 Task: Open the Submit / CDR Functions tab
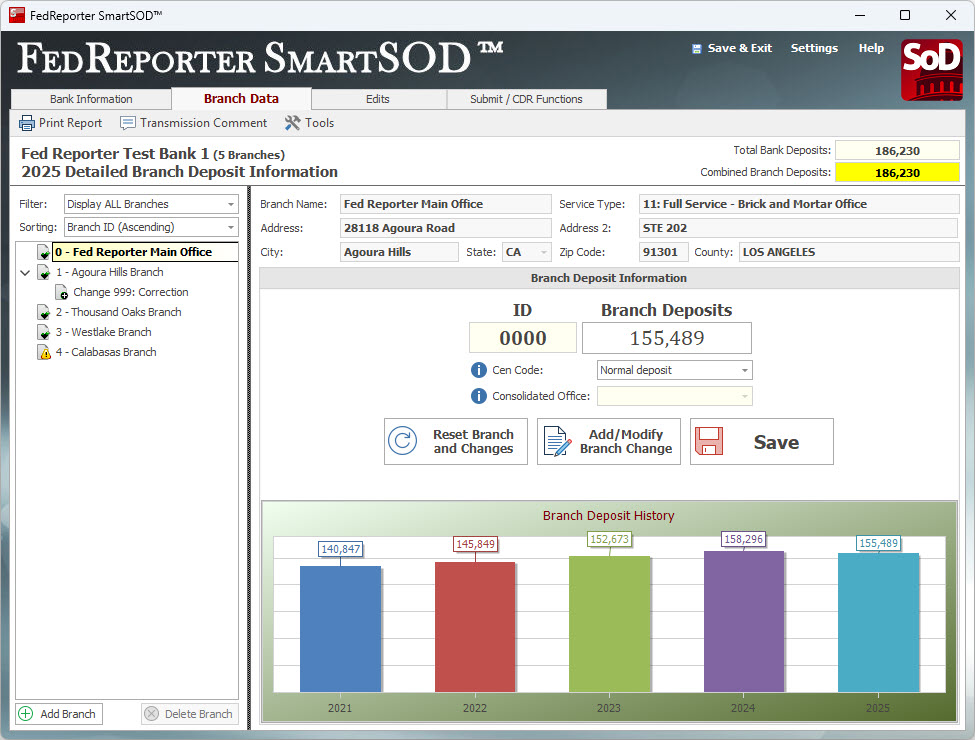point(526,99)
